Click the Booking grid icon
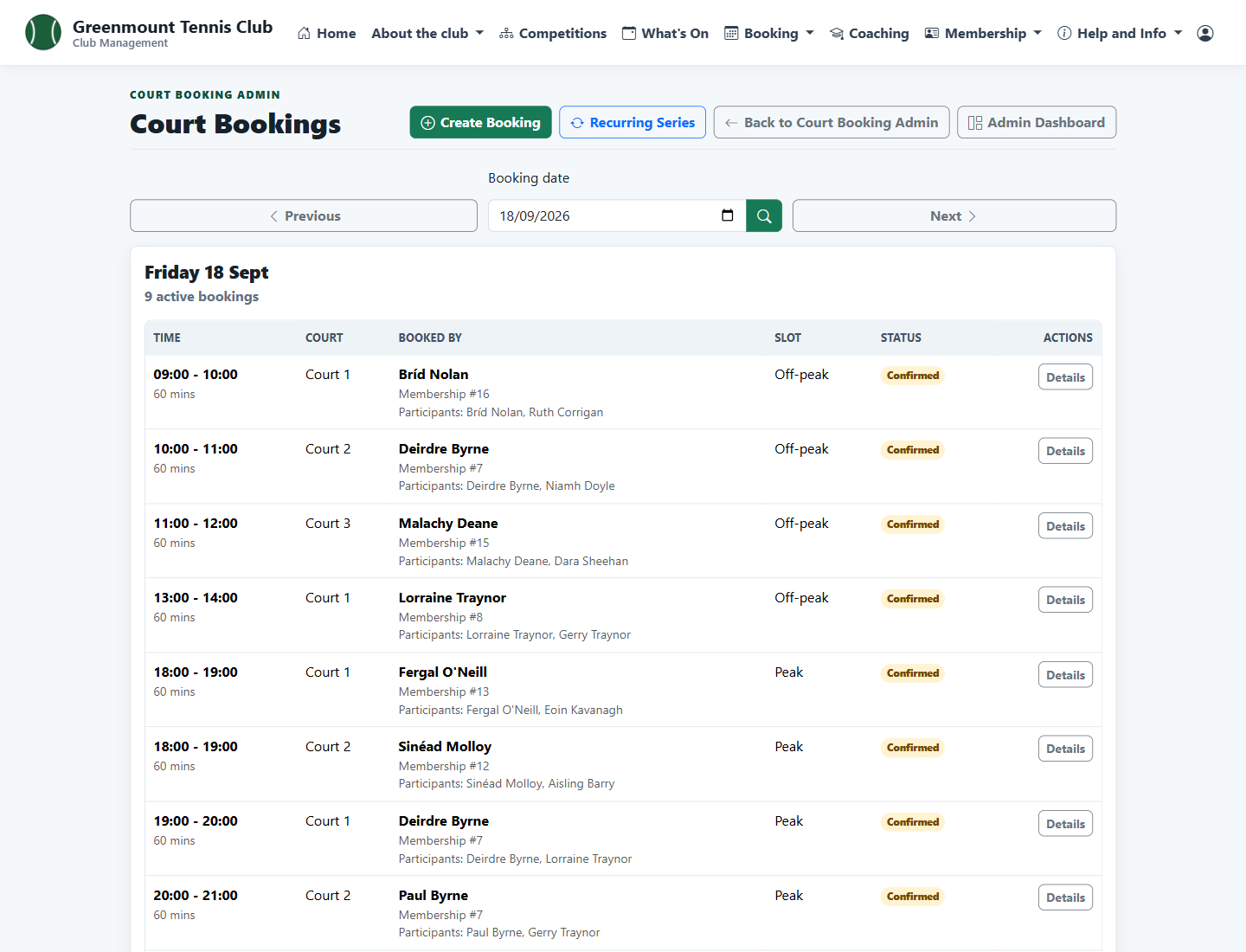This screenshot has width=1246, height=952. (731, 33)
